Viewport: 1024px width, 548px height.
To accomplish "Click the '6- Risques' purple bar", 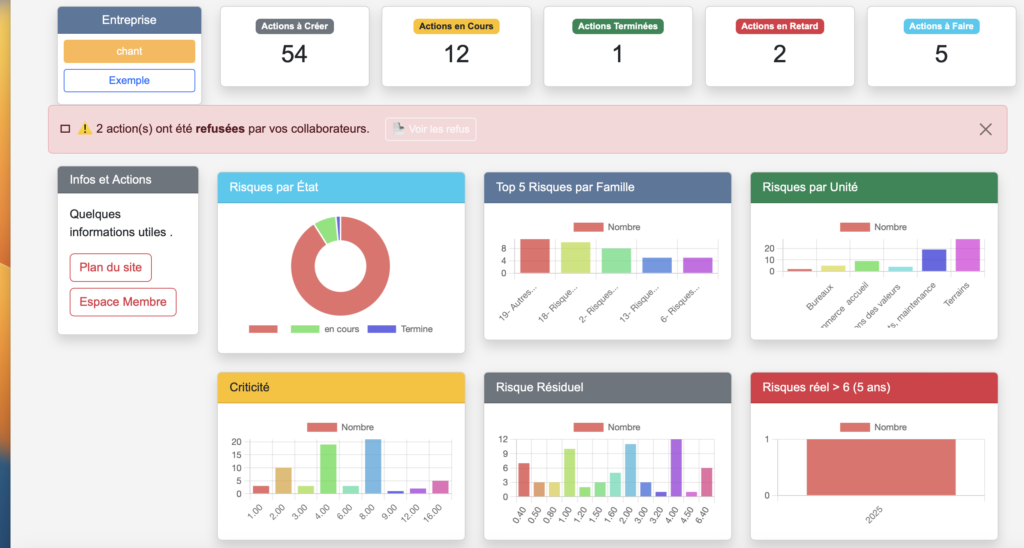I will coord(697,265).
